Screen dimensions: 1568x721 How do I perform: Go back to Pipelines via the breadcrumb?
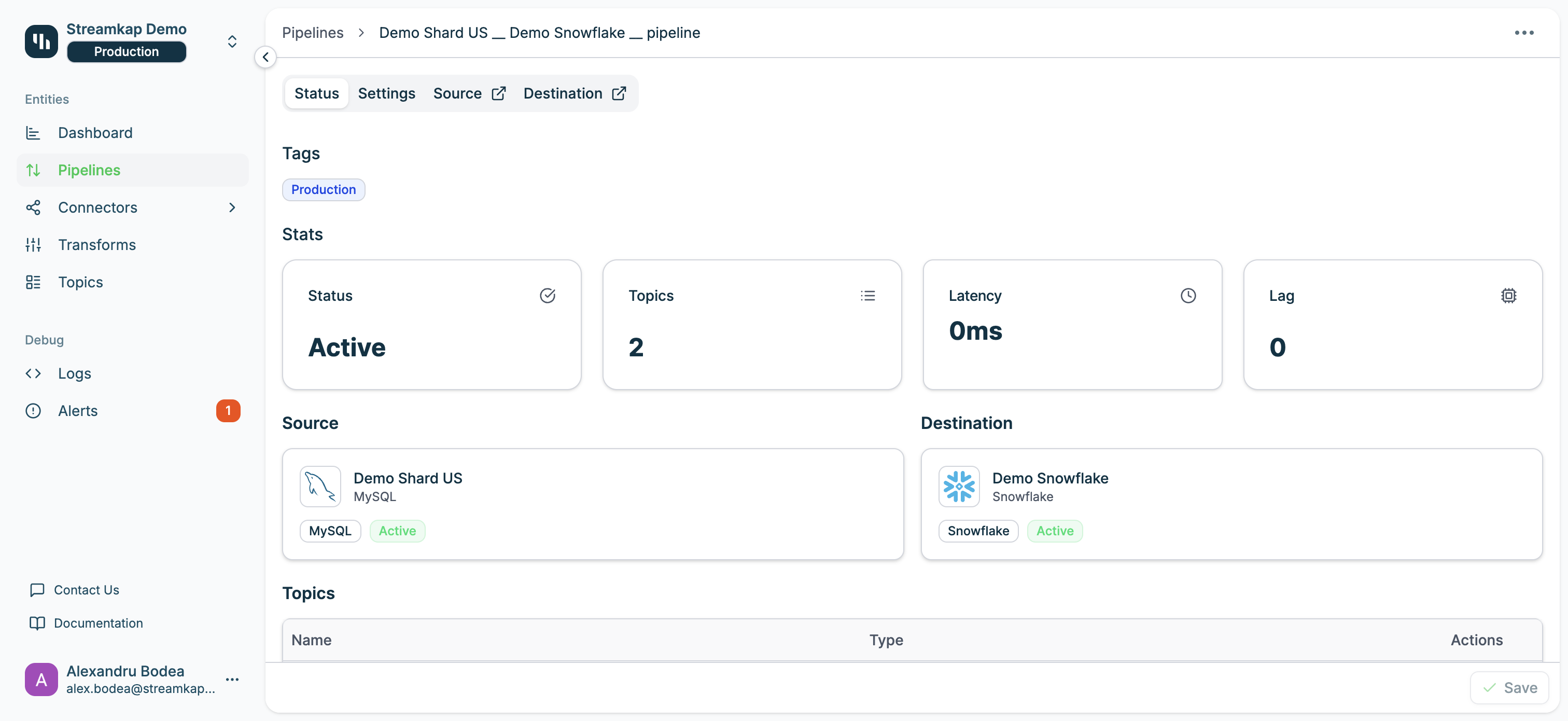[x=312, y=33]
